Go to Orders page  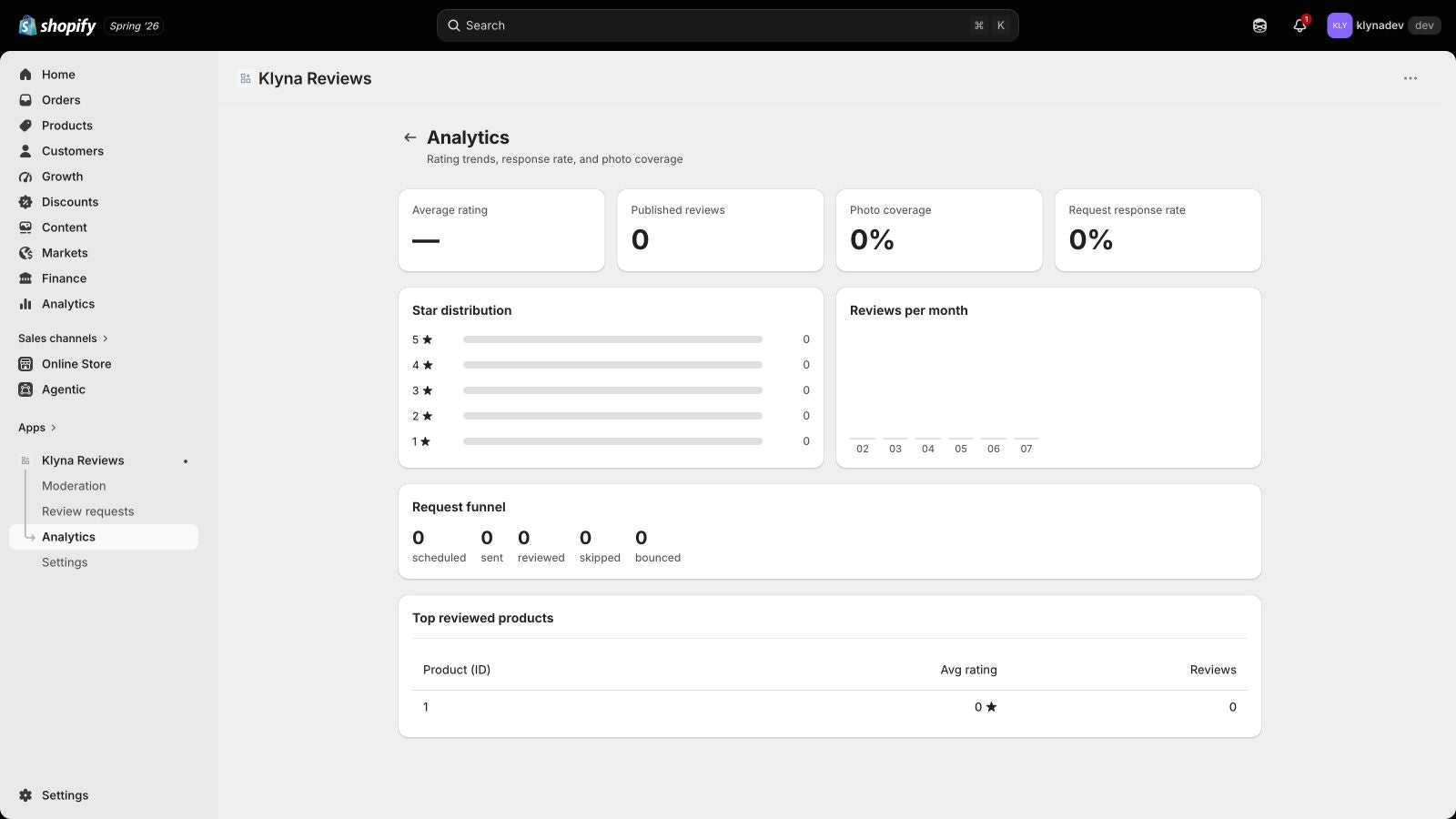(104, 100)
